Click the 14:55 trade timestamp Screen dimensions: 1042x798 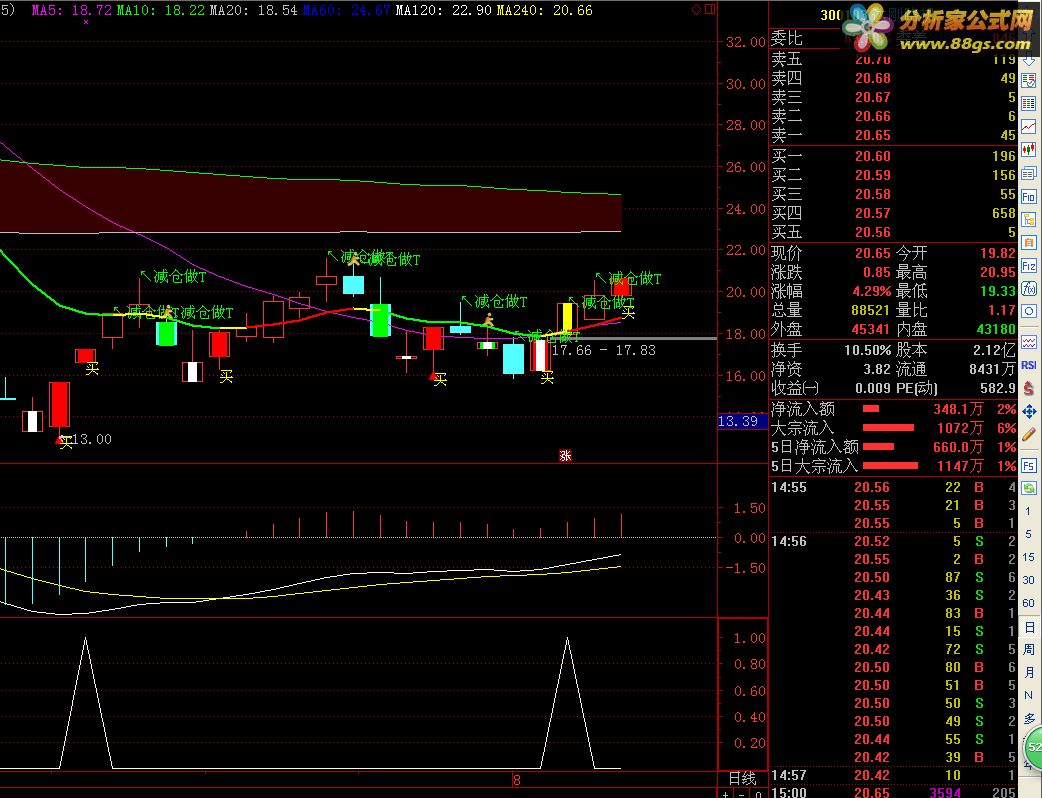coord(789,487)
